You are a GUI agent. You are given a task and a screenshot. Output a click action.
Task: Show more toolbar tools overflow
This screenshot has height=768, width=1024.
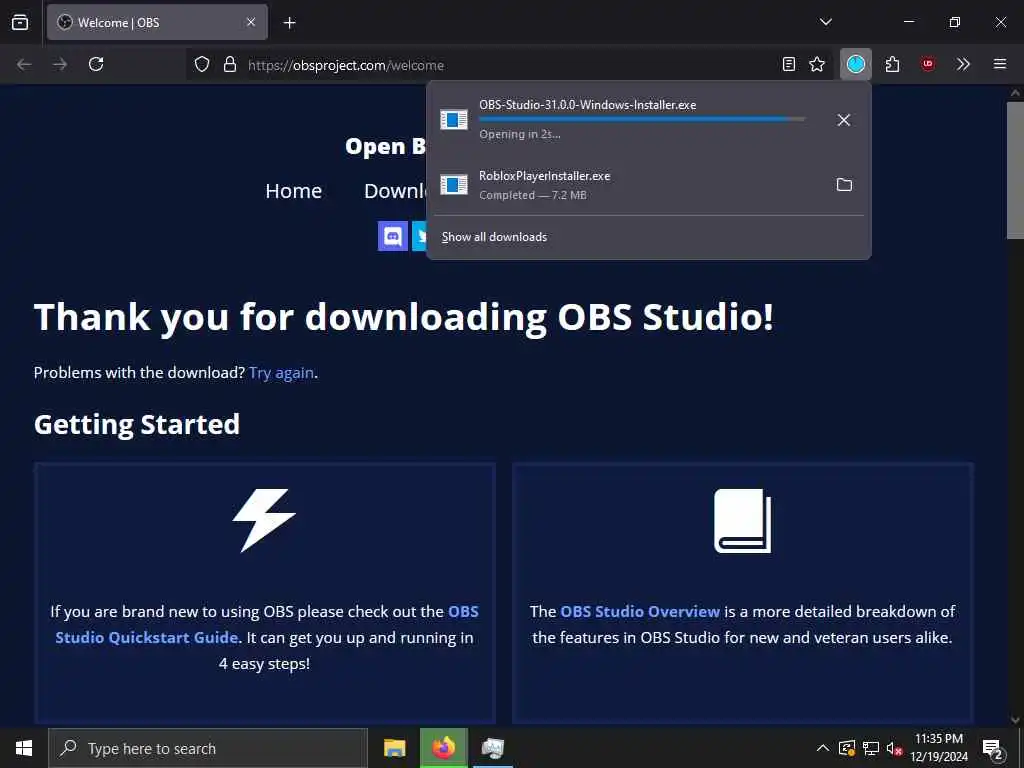point(963,64)
